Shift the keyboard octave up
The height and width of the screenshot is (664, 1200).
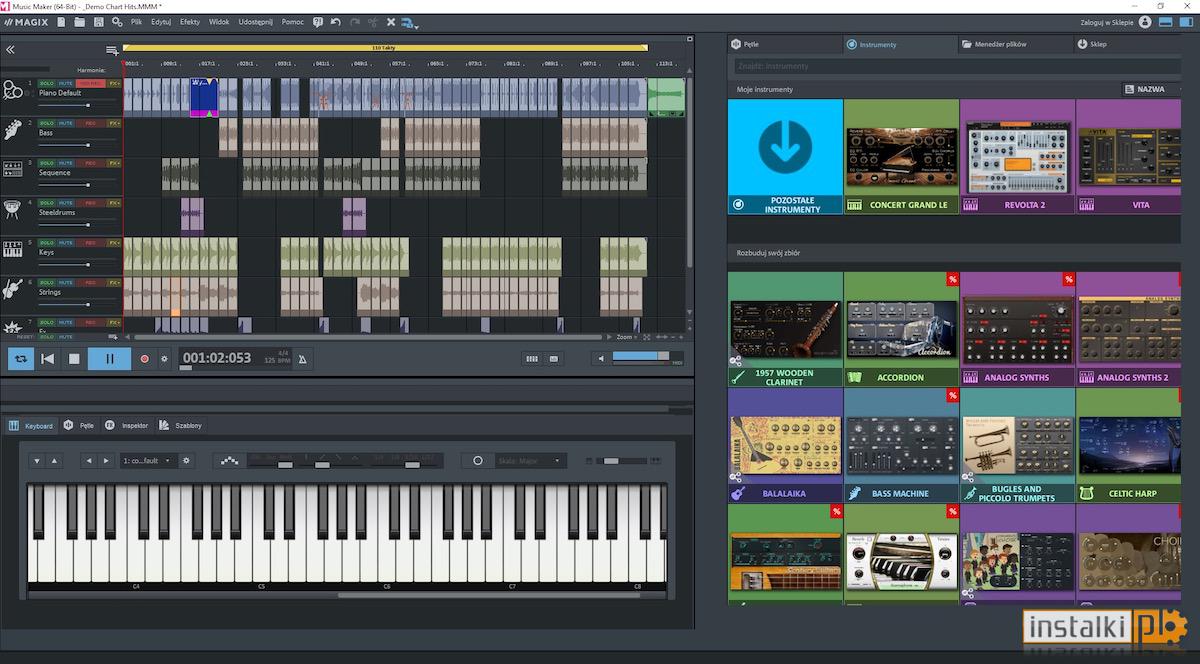click(55, 460)
